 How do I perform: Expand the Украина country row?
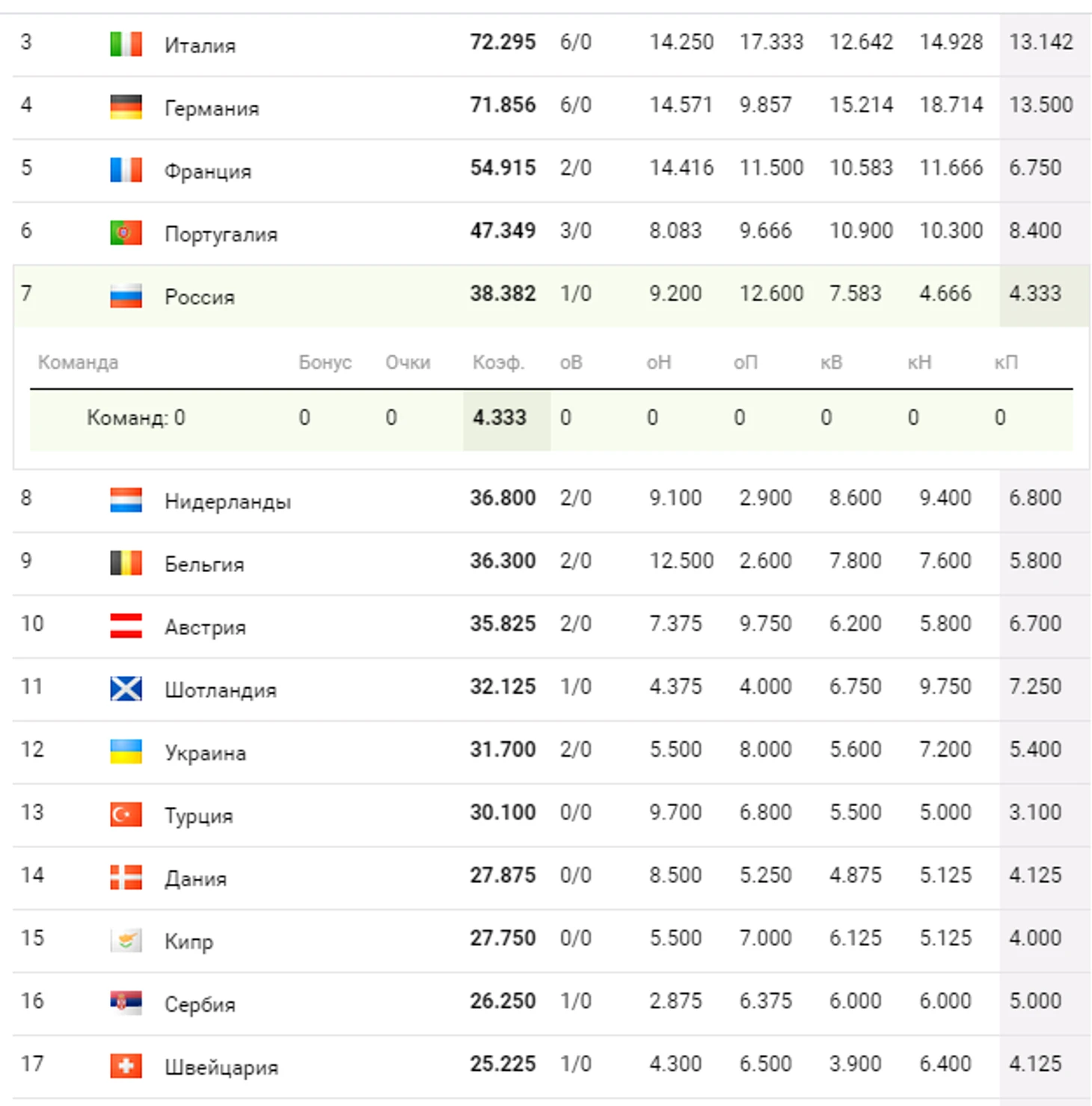coord(205,752)
